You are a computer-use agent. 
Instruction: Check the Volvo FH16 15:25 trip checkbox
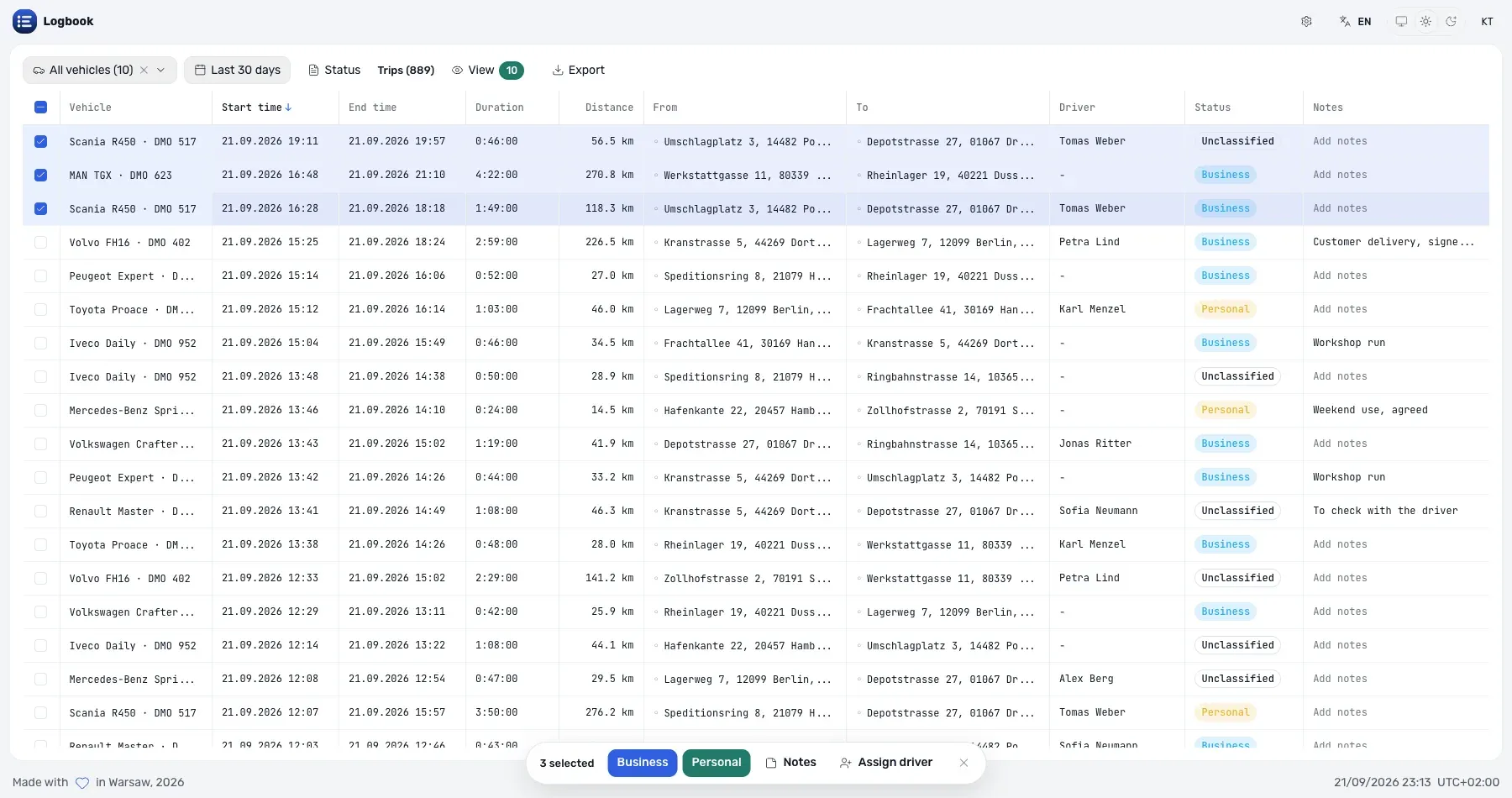point(41,242)
